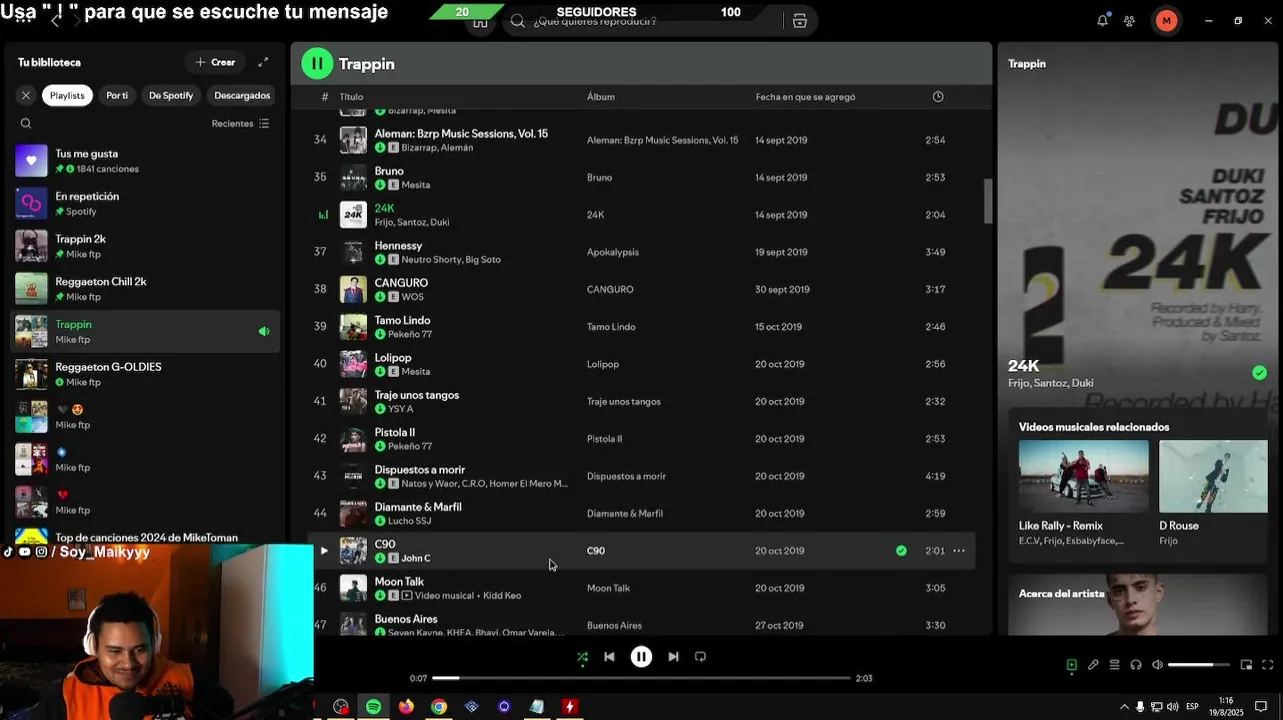Open the Pekeño 77 artist link under Pistola II

point(410,446)
